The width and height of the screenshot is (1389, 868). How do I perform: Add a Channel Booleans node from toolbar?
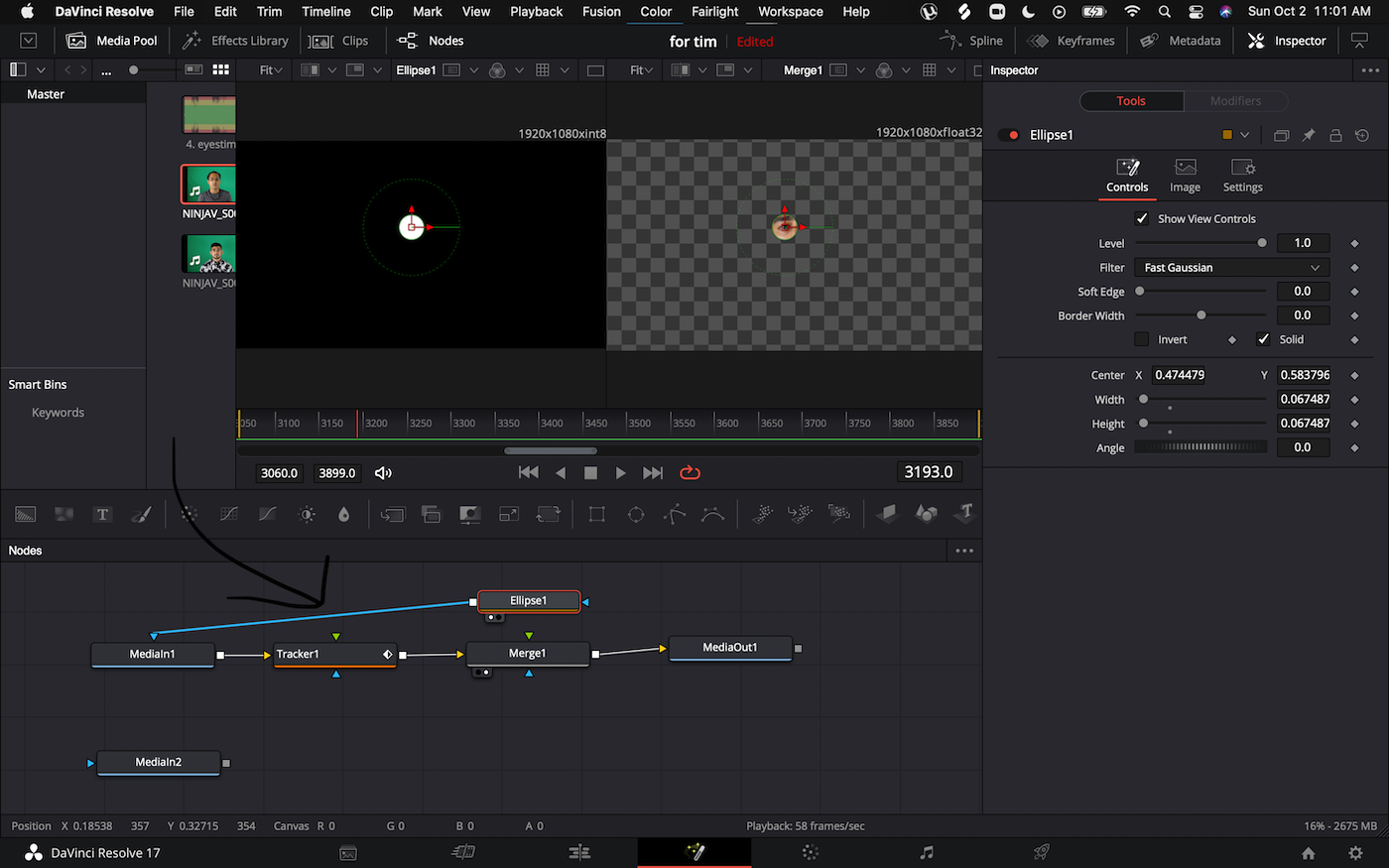[x=432, y=514]
